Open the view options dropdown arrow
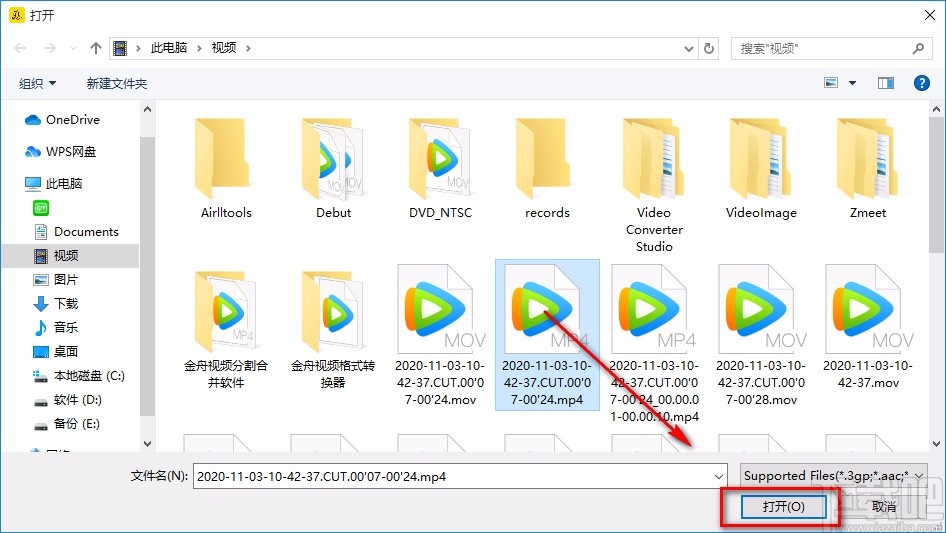946x533 pixels. click(x=852, y=83)
